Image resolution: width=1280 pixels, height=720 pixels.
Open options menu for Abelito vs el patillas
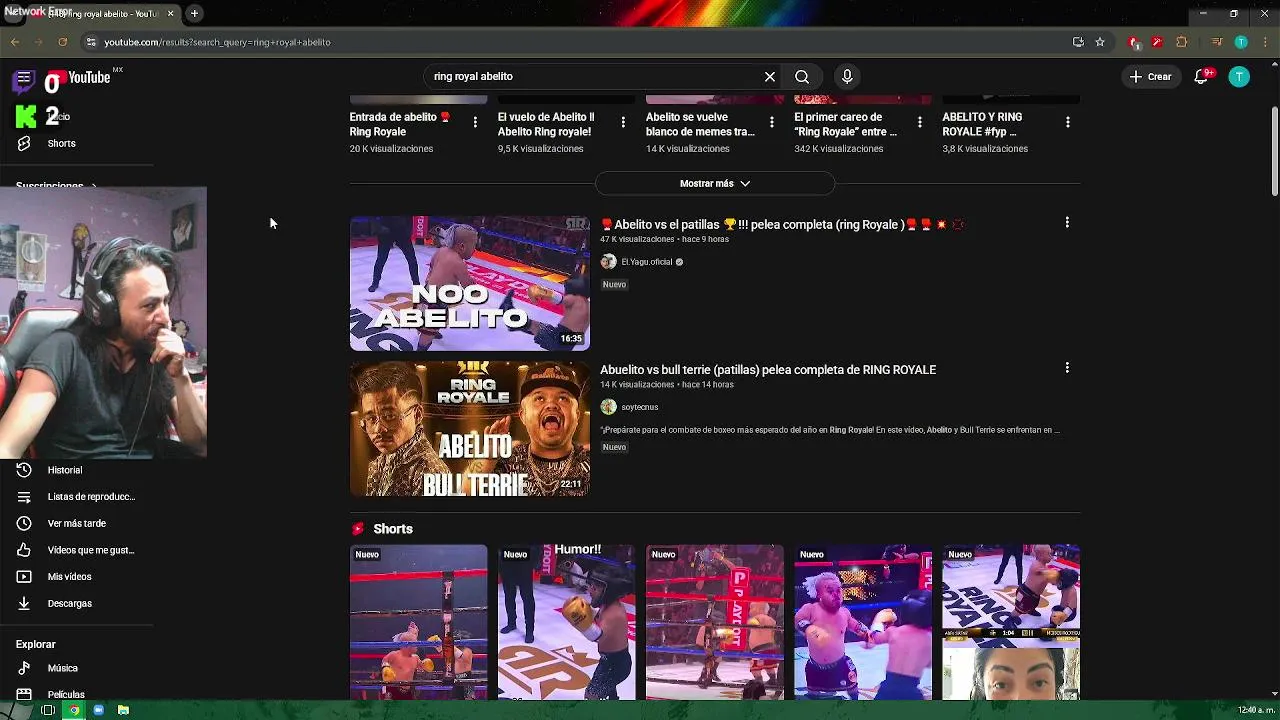click(x=1067, y=223)
